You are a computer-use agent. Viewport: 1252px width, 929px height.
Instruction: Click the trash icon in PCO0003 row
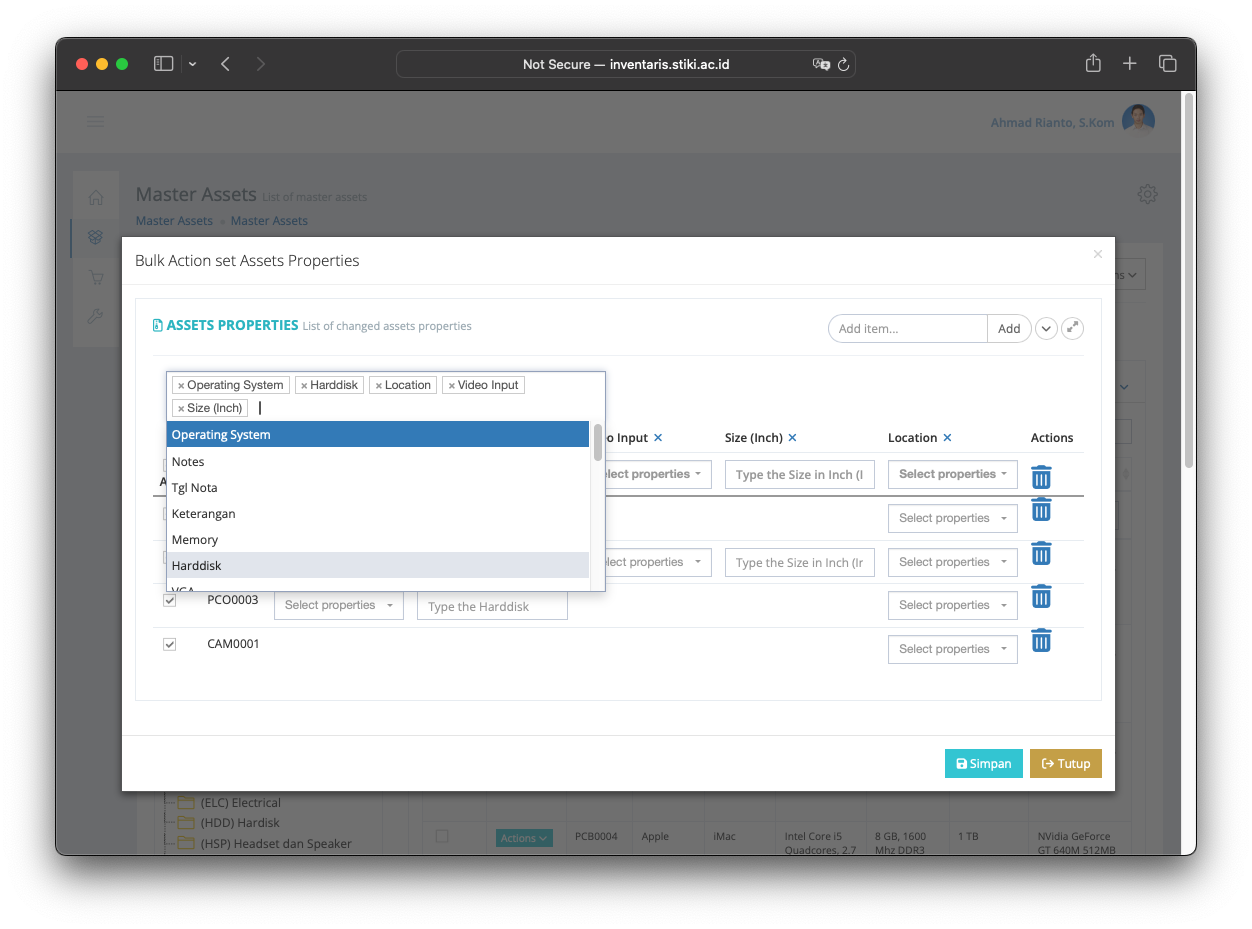tap(1041, 597)
